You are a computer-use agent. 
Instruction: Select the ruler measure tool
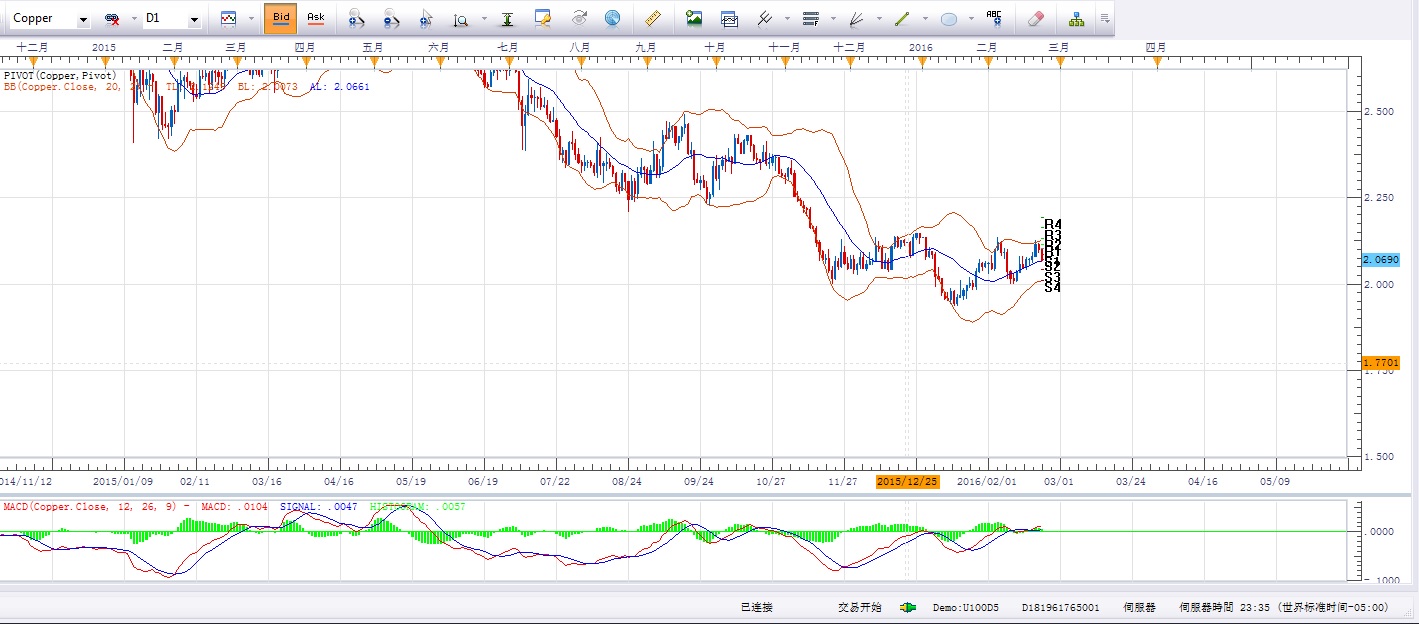(x=653, y=18)
